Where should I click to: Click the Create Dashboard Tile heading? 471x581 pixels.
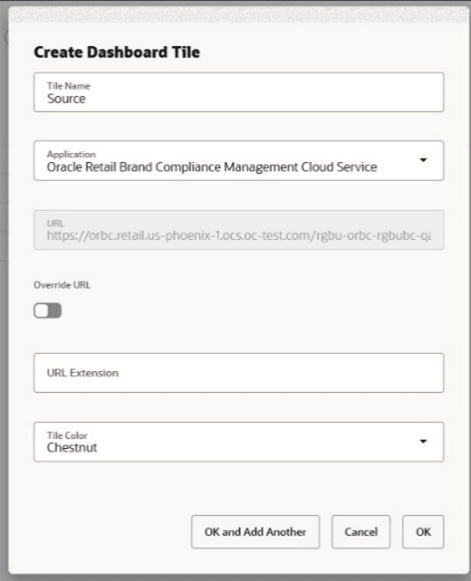point(117,52)
